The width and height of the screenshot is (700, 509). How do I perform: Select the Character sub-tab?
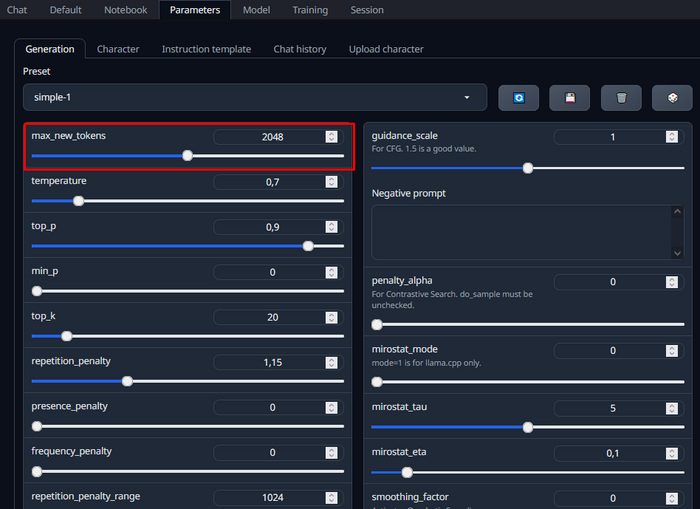coord(118,49)
